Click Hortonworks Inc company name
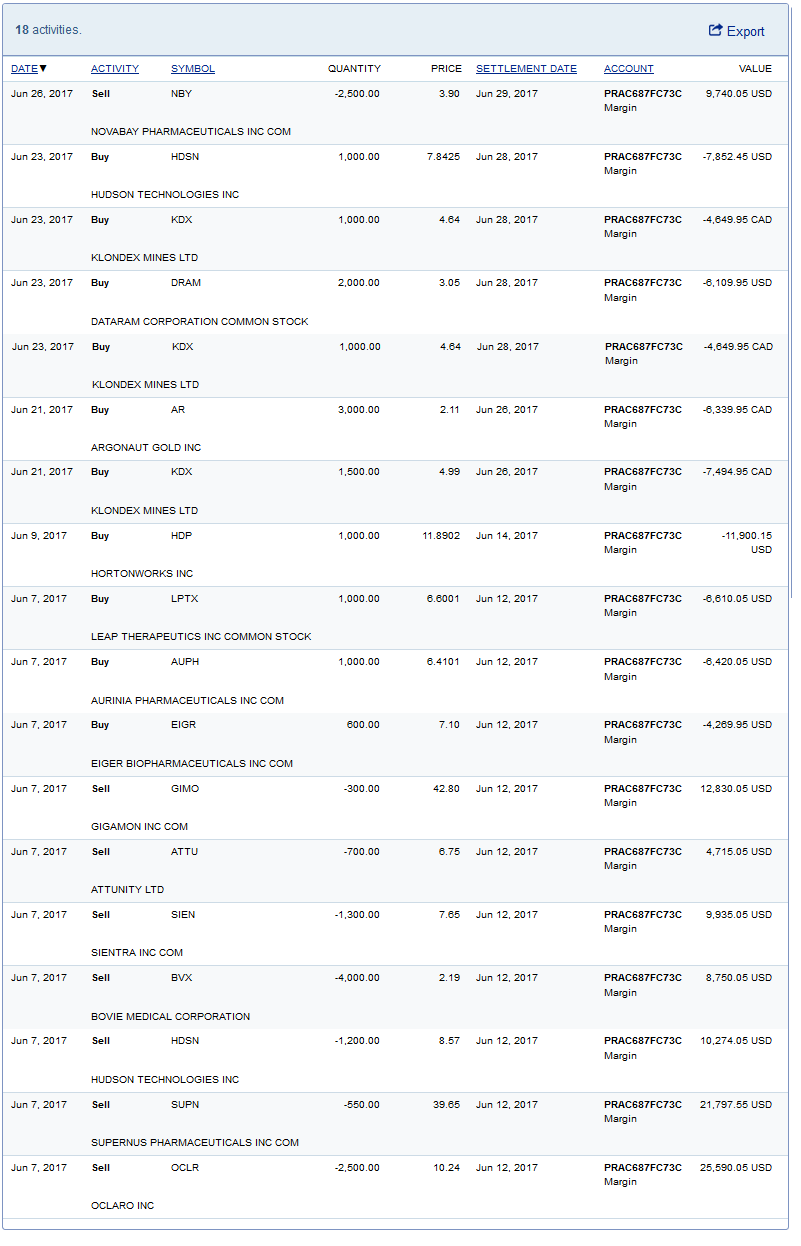Image resolution: width=801 pixels, height=1246 pixels. (142, 574)
